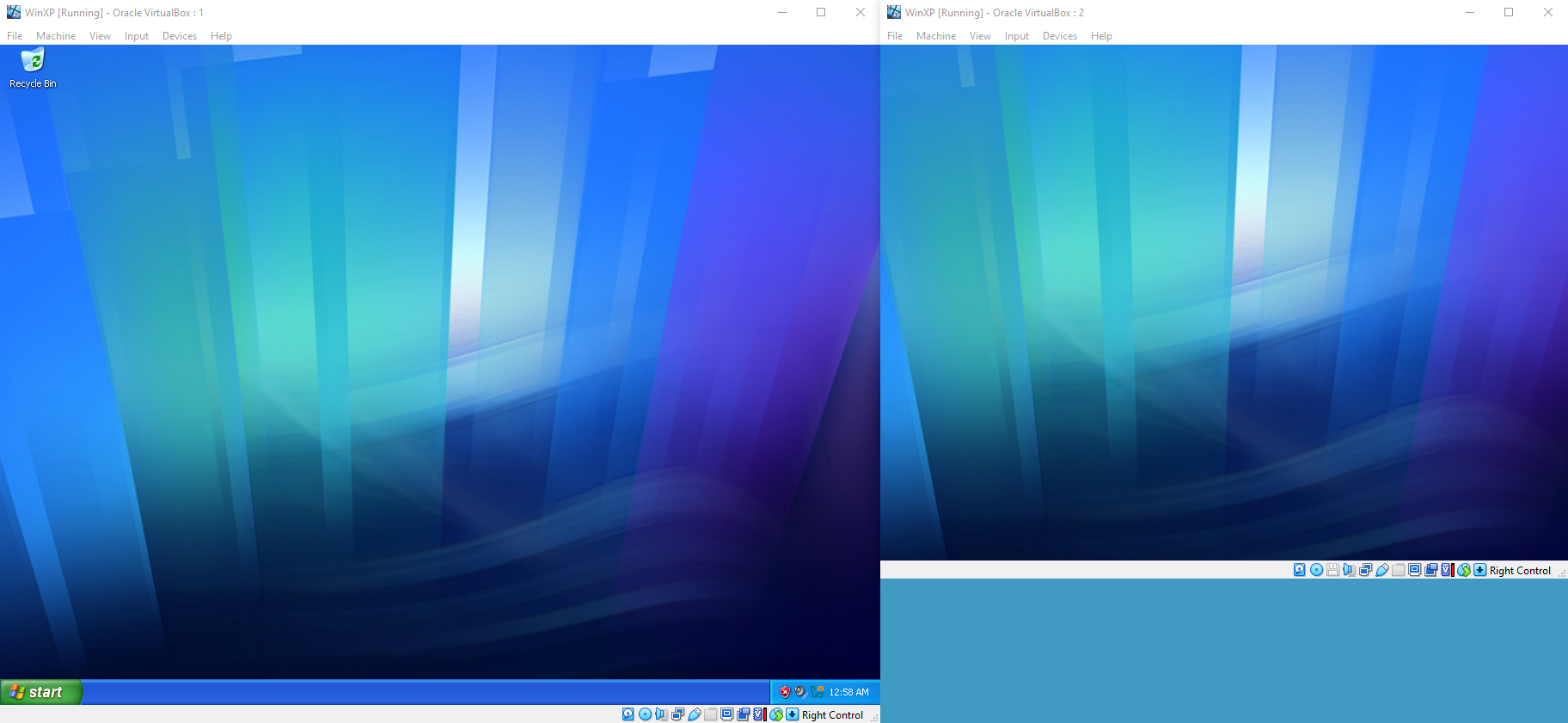
Task: Click optical disc indicator in window 1 status bar
Action: tap(645, 714)
